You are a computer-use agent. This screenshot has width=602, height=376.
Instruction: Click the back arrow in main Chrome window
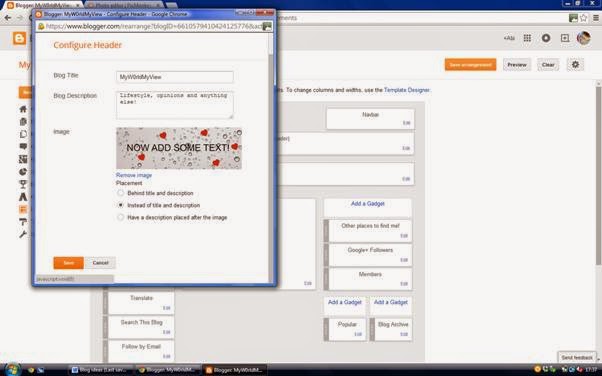click(x=7, y=18)
